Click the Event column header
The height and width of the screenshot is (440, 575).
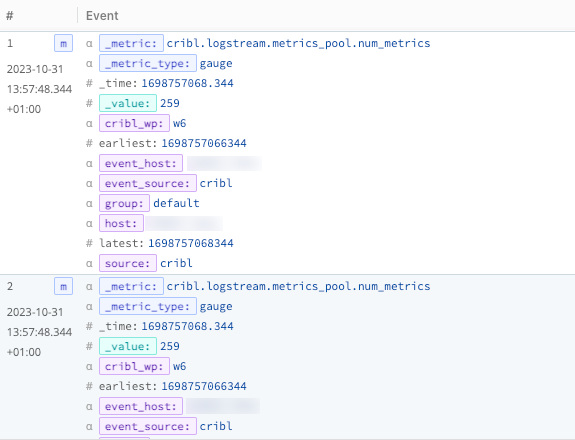tap(102, 16)
